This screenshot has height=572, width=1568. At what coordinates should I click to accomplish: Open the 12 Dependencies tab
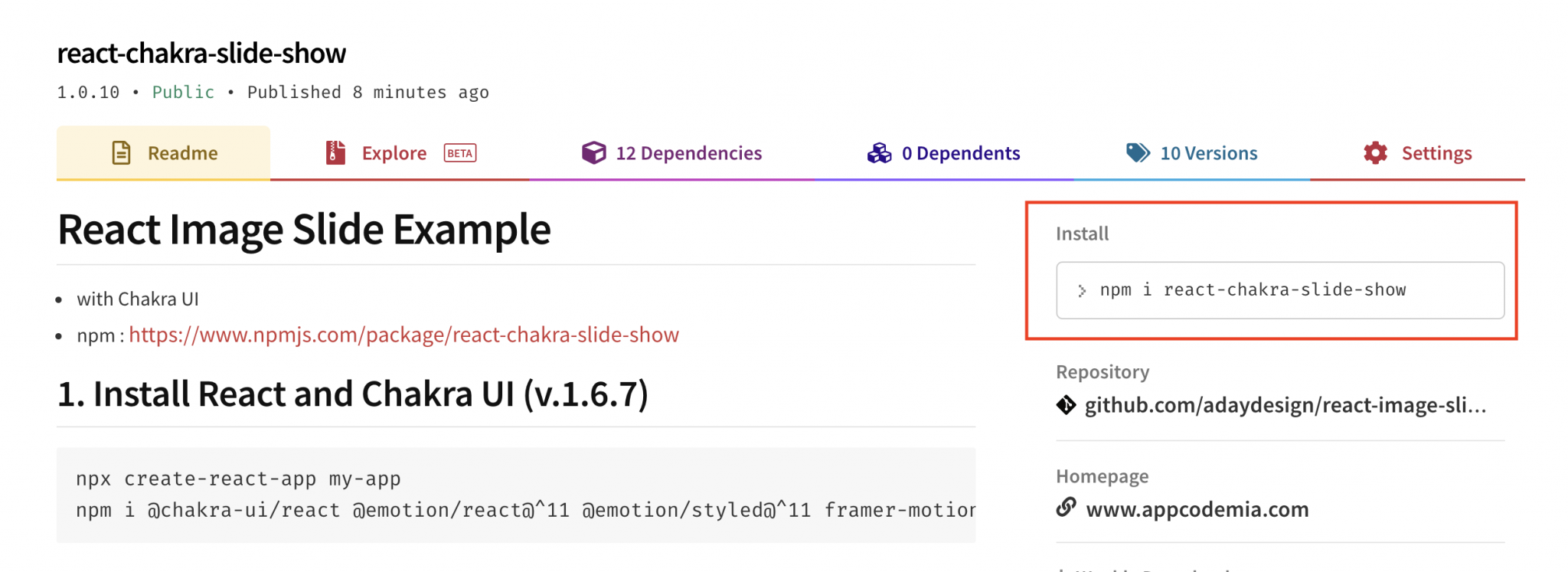688,152
